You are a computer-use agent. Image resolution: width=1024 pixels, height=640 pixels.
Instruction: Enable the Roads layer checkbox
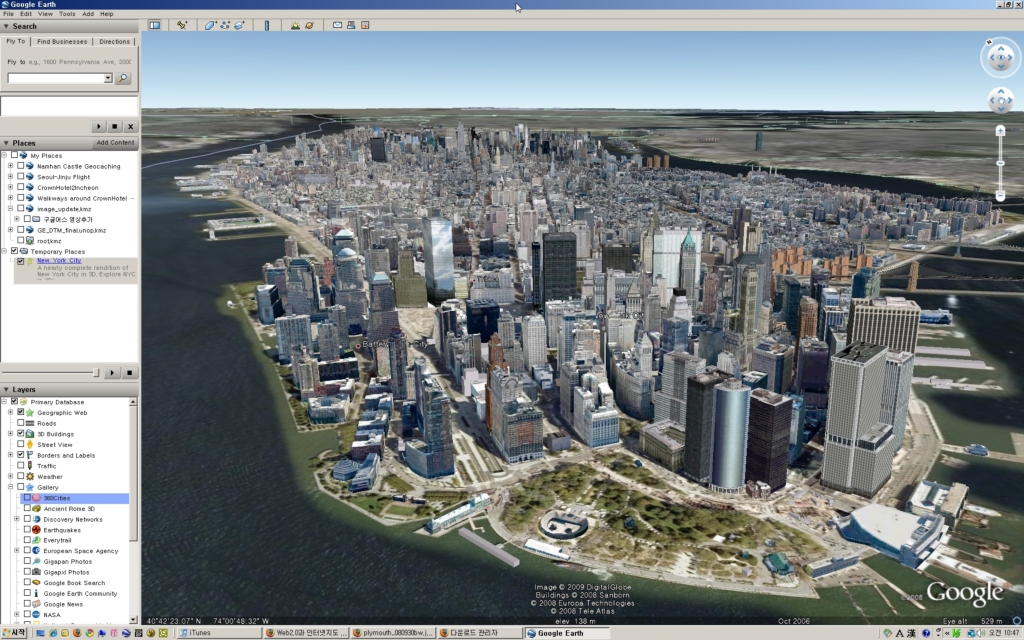tap(20, 423)
